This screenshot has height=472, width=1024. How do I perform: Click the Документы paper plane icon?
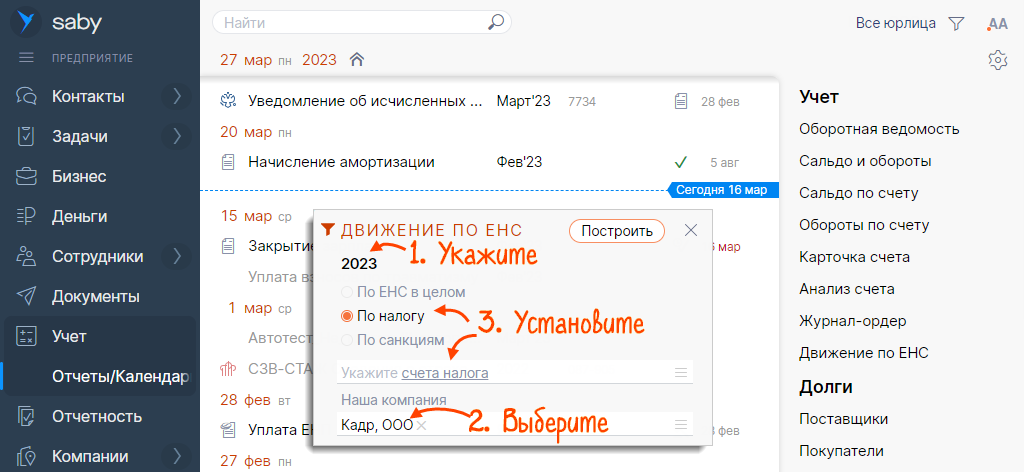[26, 296]
